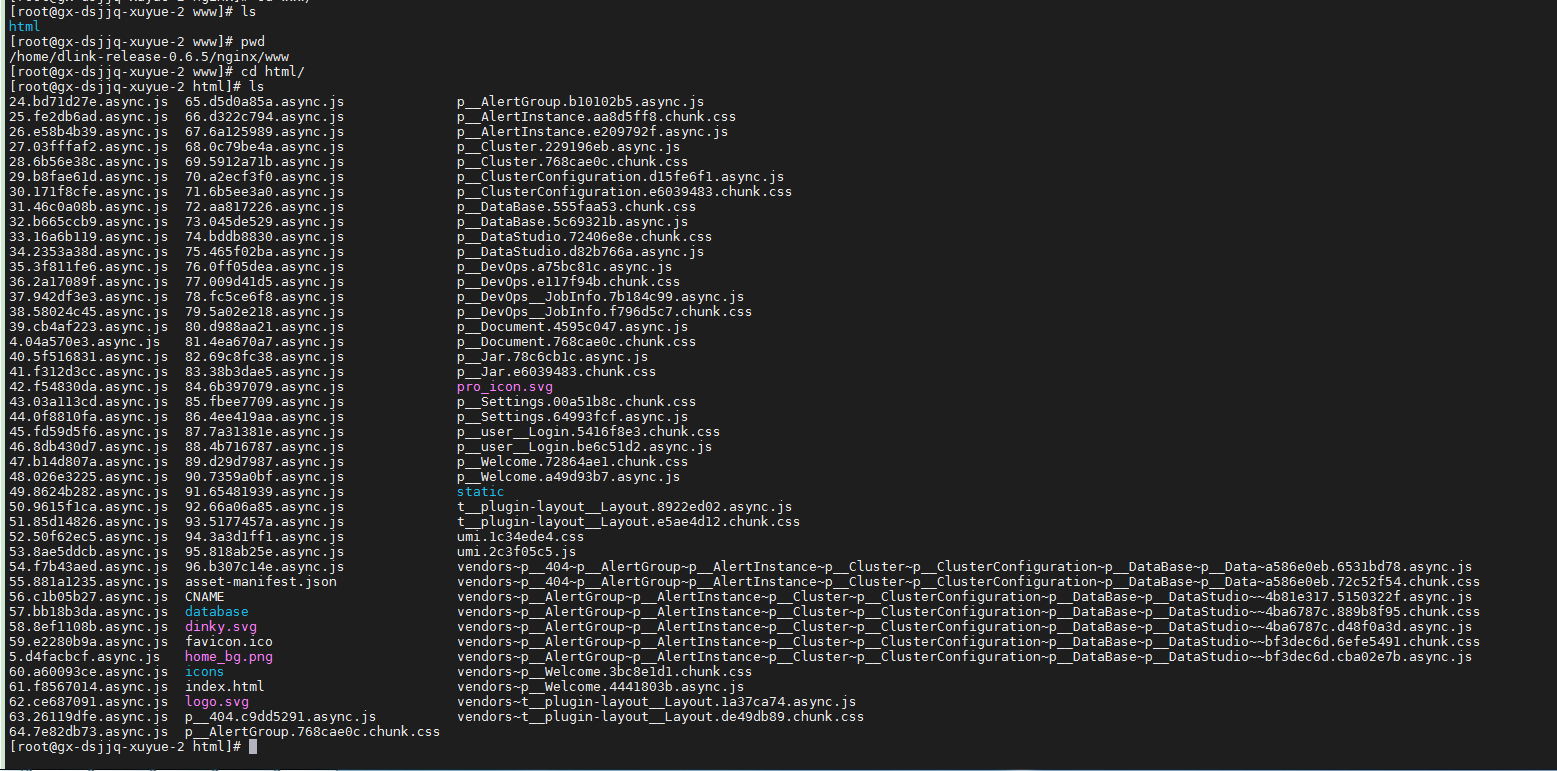Click the home_bg.png image file name
The height and width of the screenshot is (771, 1557).
coord(228,657)
